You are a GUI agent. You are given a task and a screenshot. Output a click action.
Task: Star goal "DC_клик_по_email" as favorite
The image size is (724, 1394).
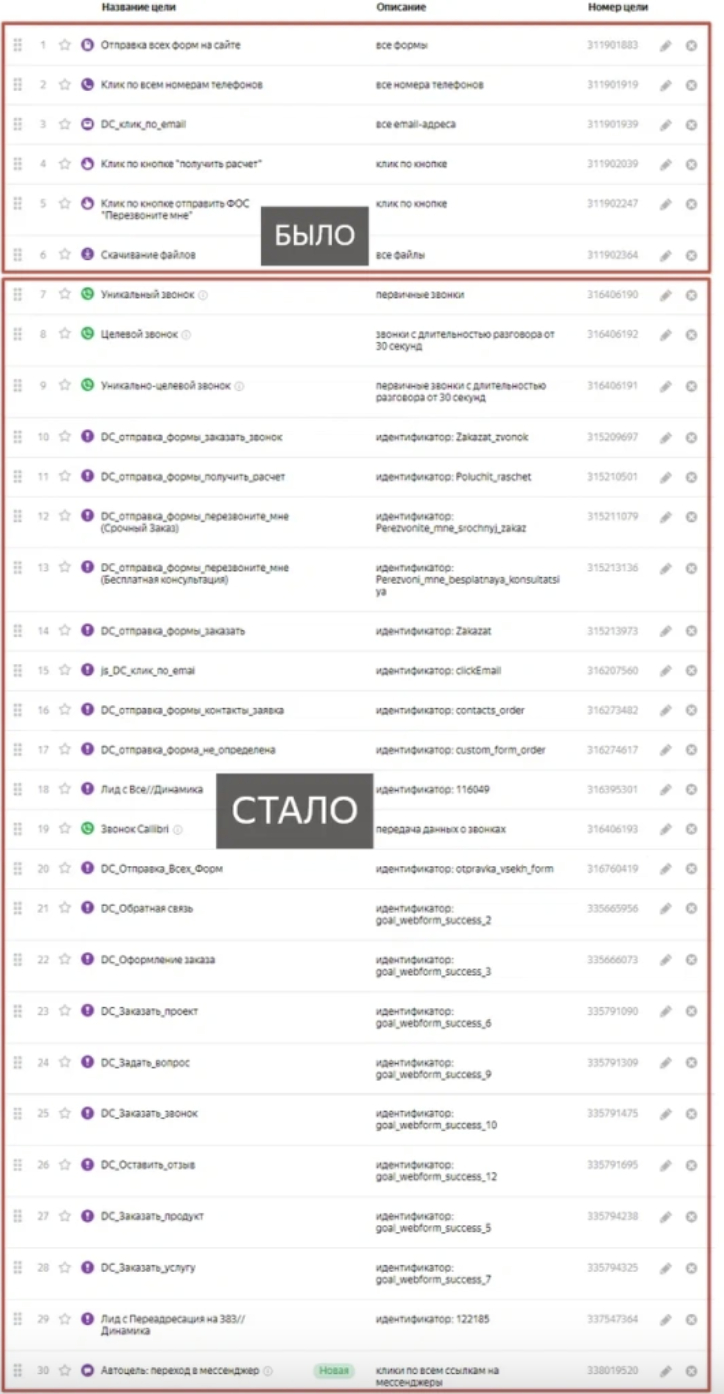[65, 125]
